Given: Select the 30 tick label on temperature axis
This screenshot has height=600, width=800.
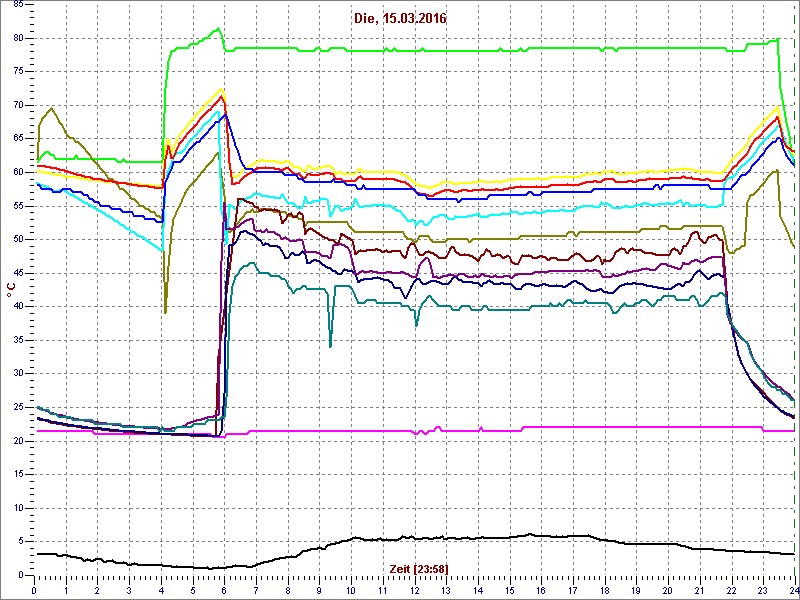Looking at the screenshot, I should tap(17, 374).
